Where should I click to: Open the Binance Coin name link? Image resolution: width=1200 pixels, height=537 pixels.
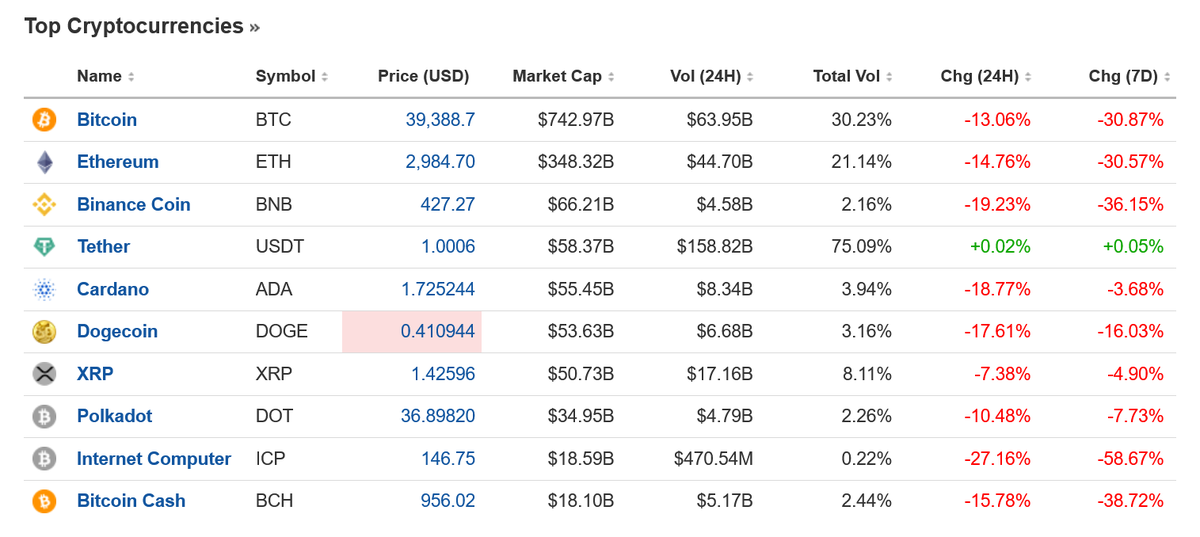pos(134,205)
